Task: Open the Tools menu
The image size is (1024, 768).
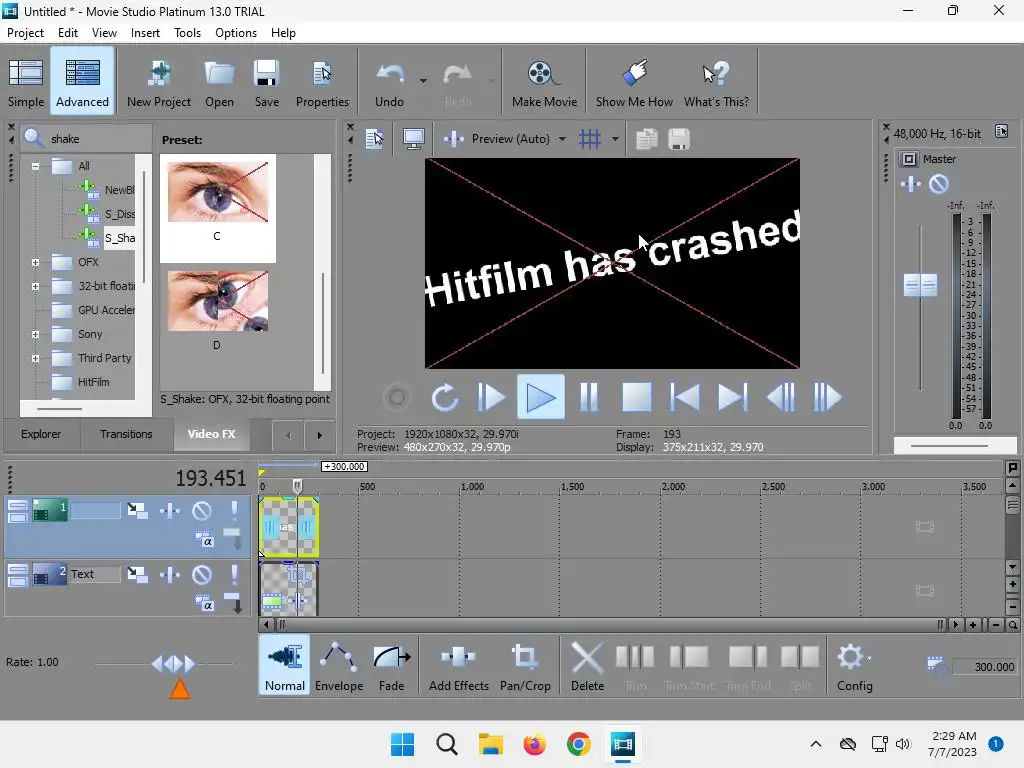Action: [187, 33]
